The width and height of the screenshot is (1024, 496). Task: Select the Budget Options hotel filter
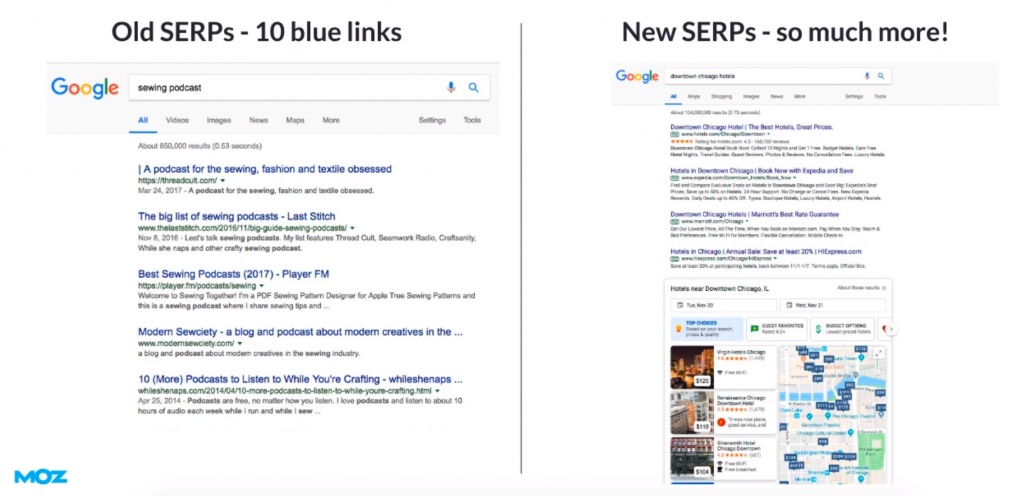pyautogui.click(x=843, y=328)
